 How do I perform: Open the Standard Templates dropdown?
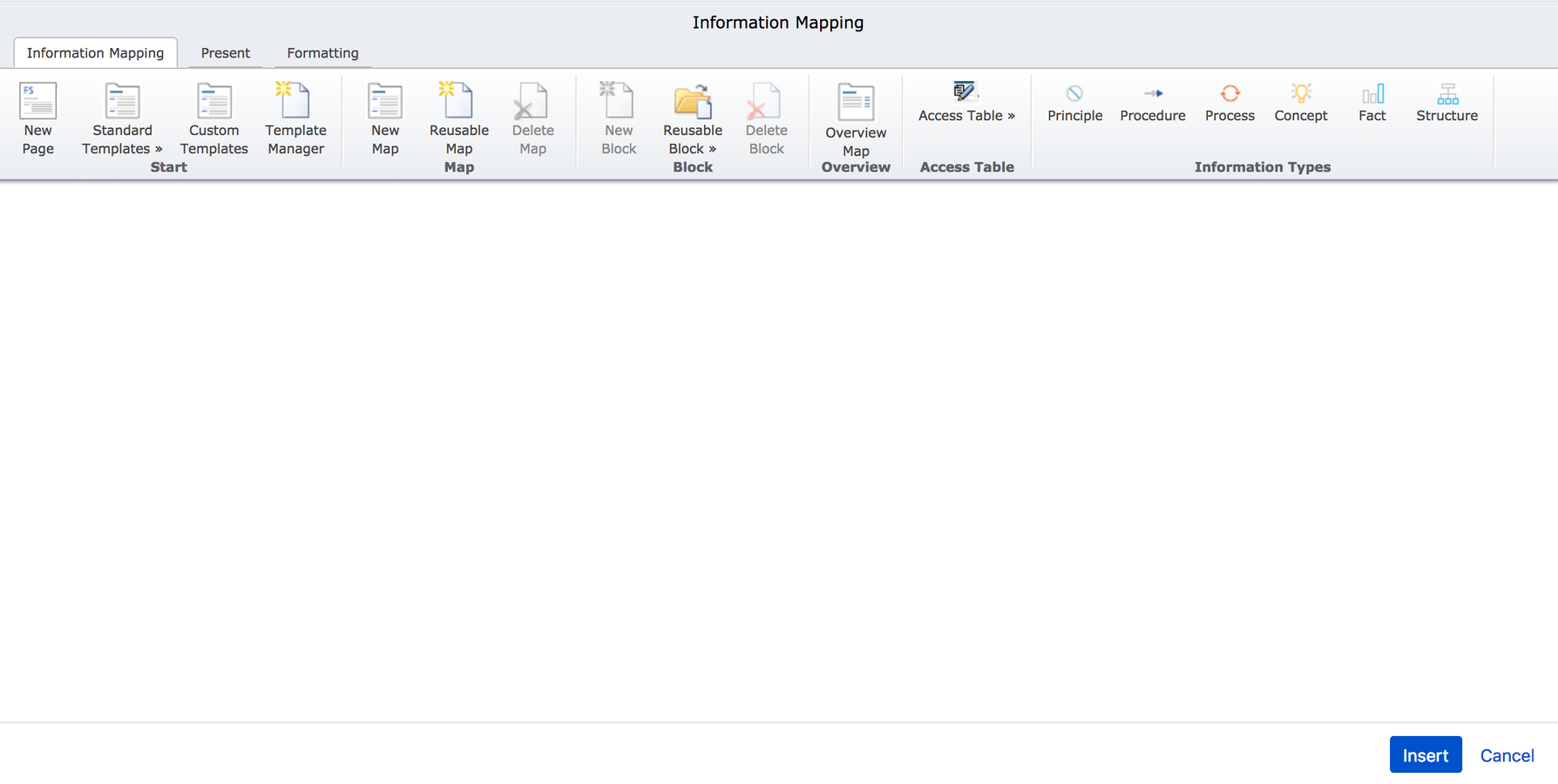point(122,118)
